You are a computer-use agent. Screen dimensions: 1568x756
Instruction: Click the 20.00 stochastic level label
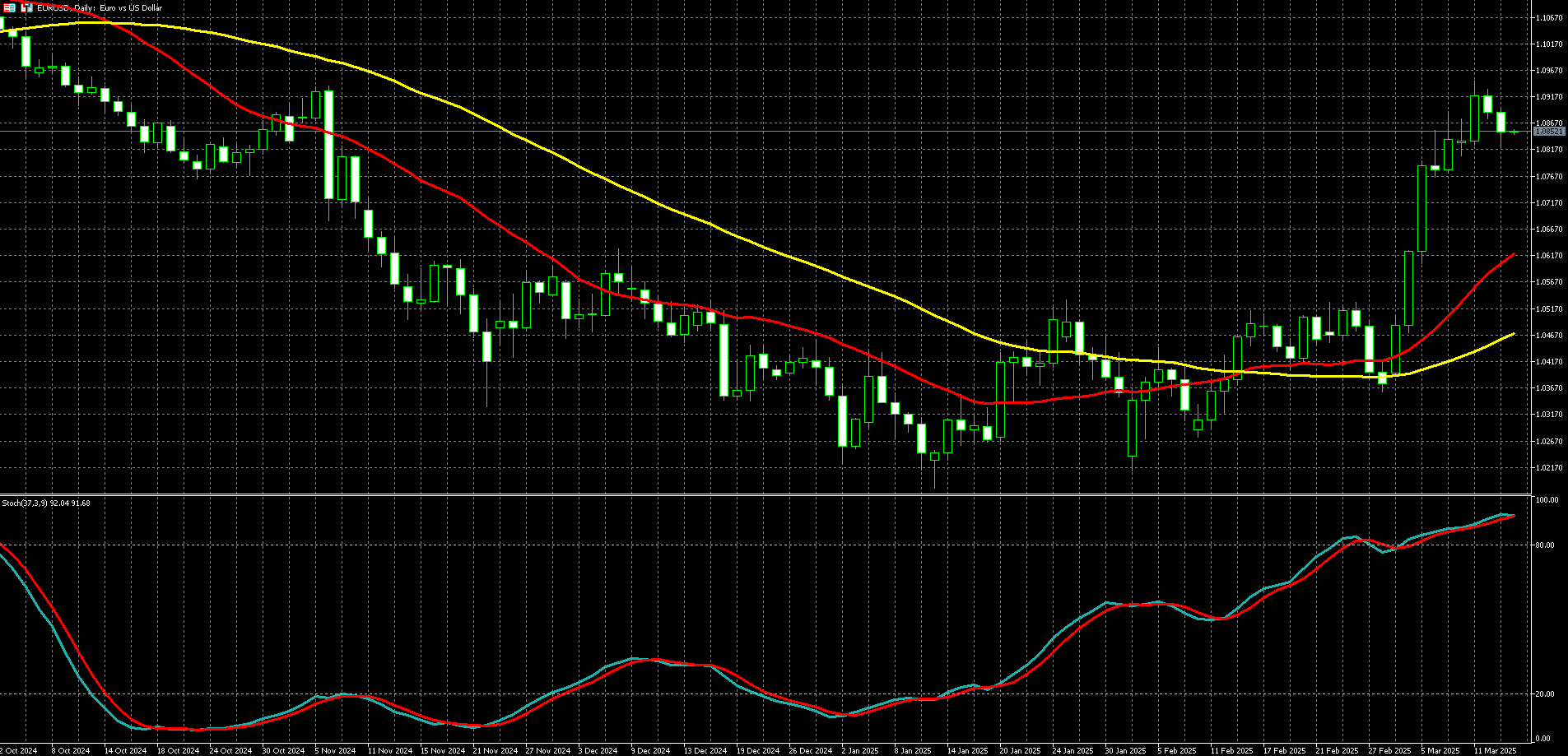click(1547, 694)
